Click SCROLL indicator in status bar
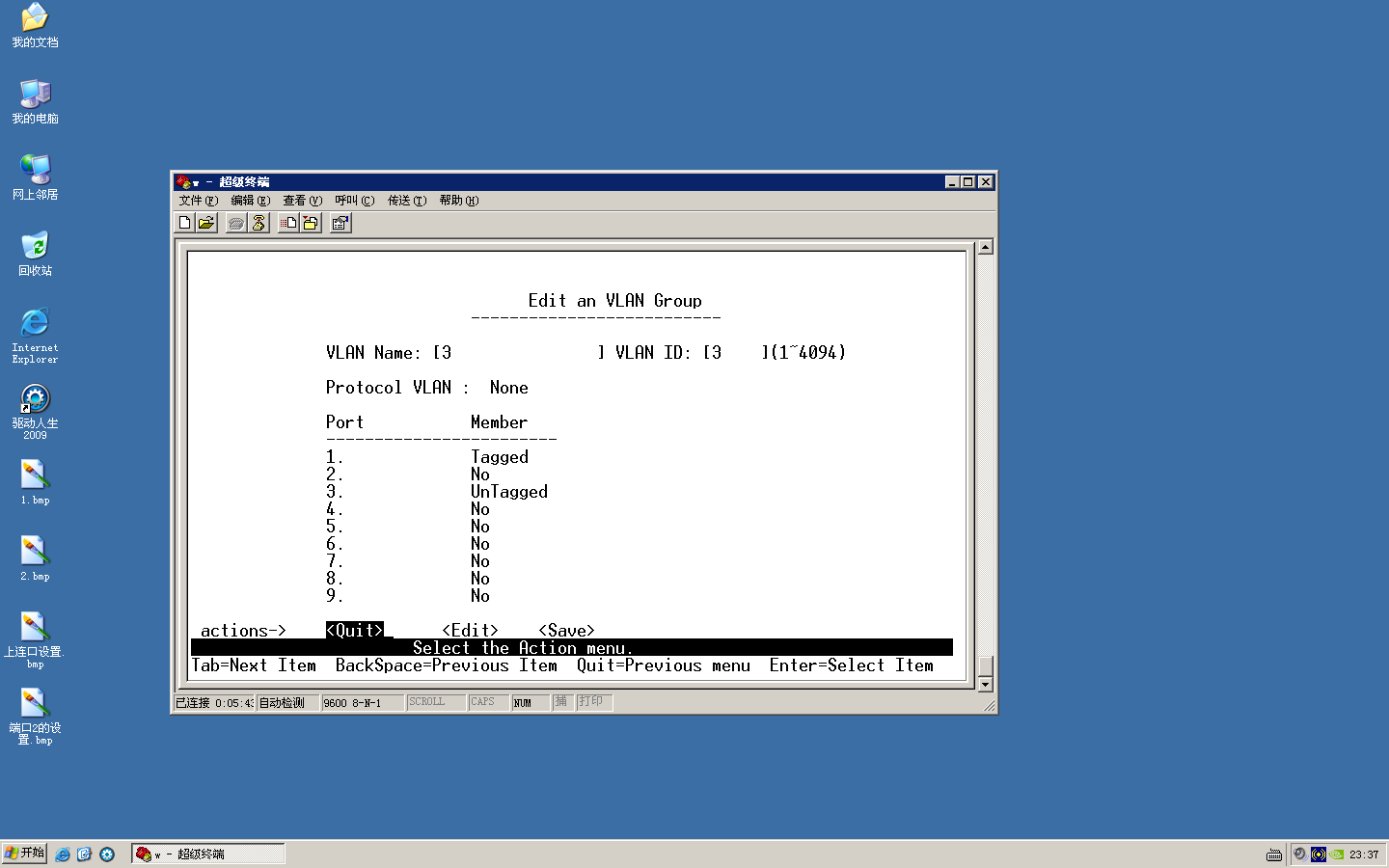This screenshot has height=868, width=1389. [x=436, y=703]
